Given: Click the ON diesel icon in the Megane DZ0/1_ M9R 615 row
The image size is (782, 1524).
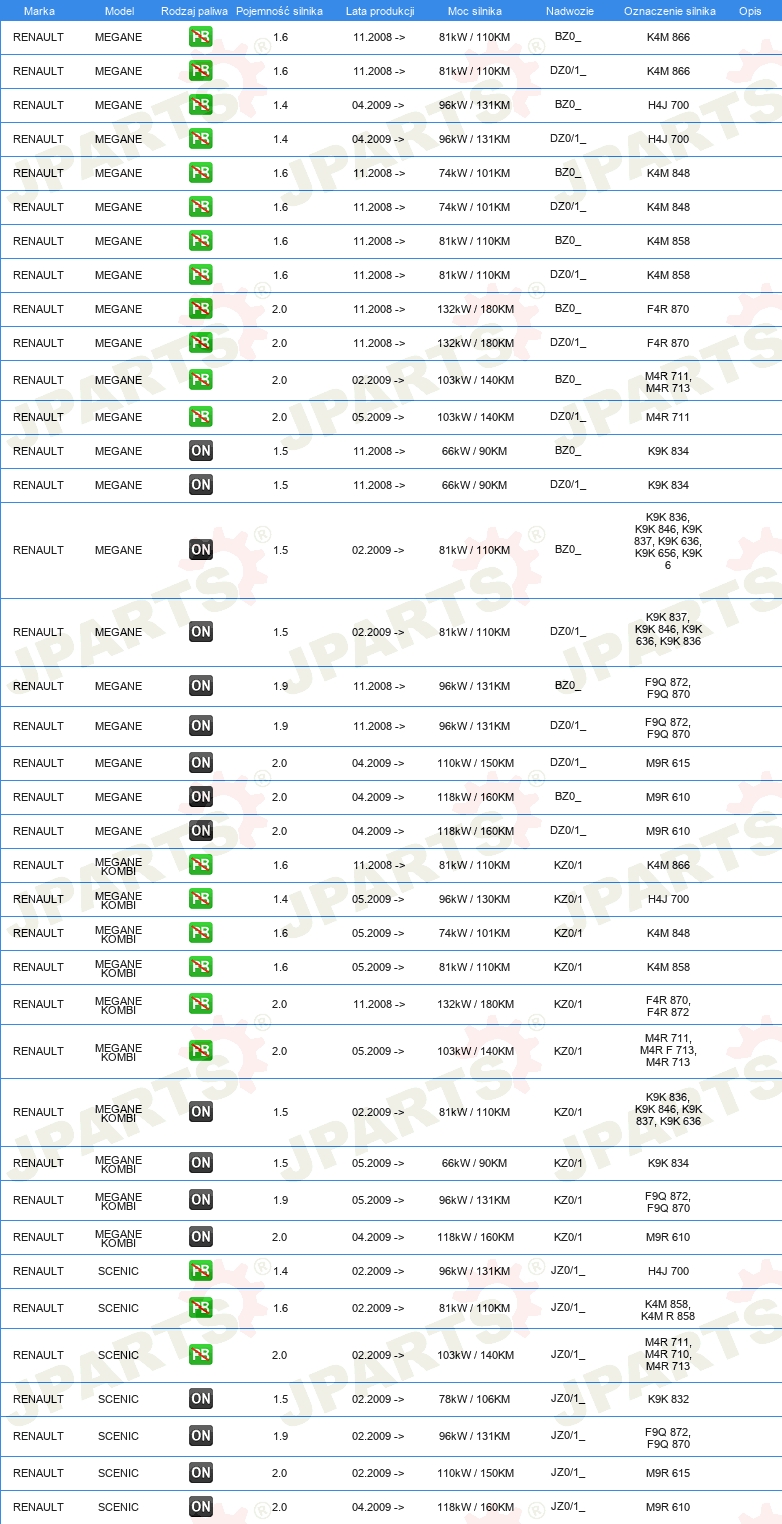Looking at the screenshot, I should click(201, 763).
